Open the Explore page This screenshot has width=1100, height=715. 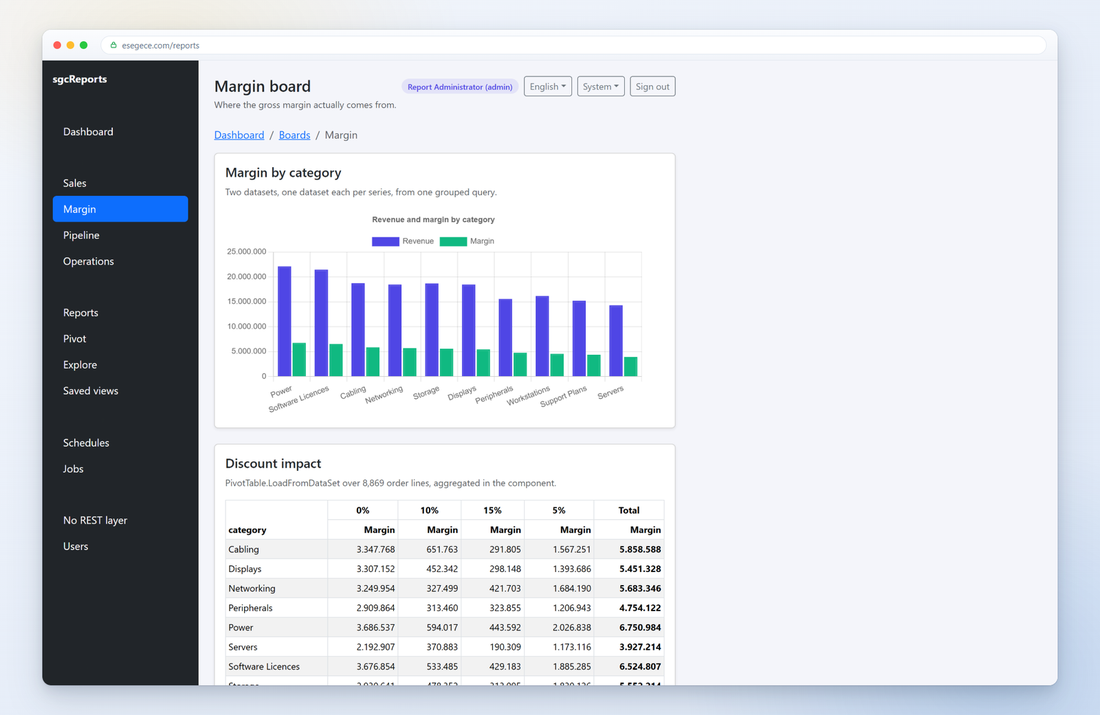pos(120,365)
